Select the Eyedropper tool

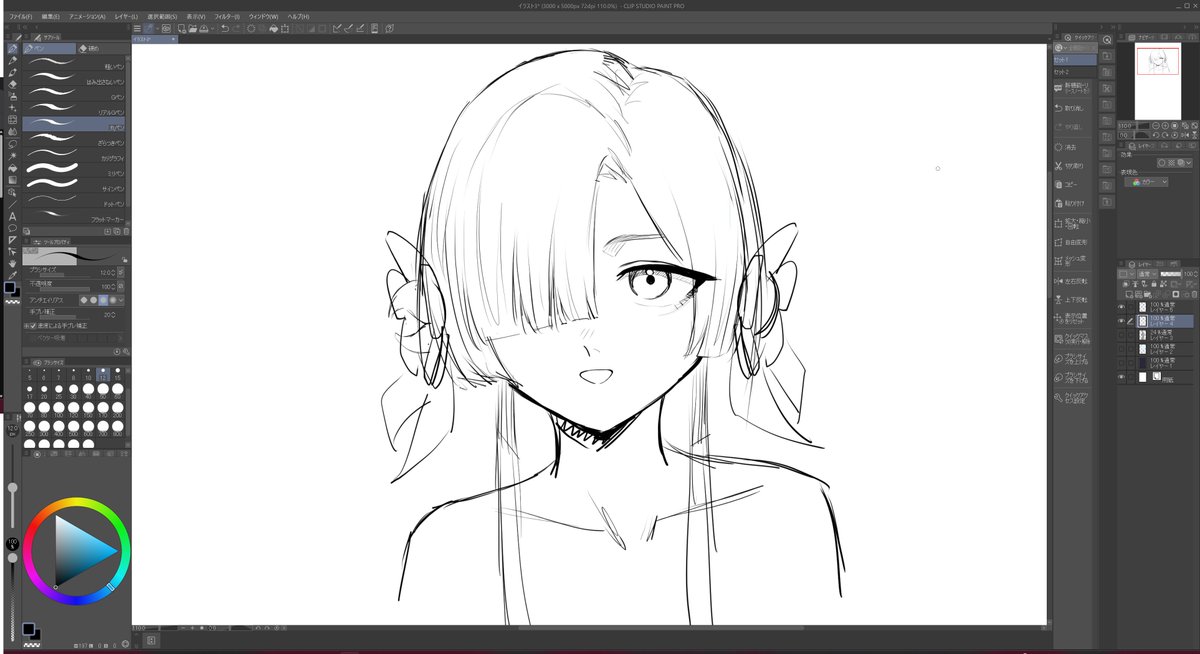(x=12, y=275)
